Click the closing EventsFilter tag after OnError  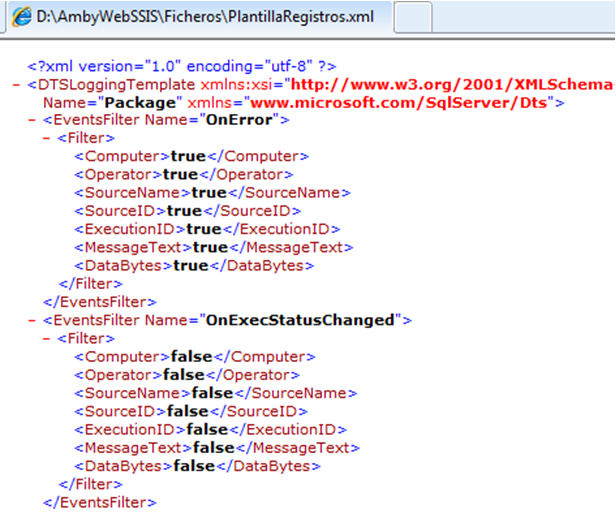(x=99, y=301)
